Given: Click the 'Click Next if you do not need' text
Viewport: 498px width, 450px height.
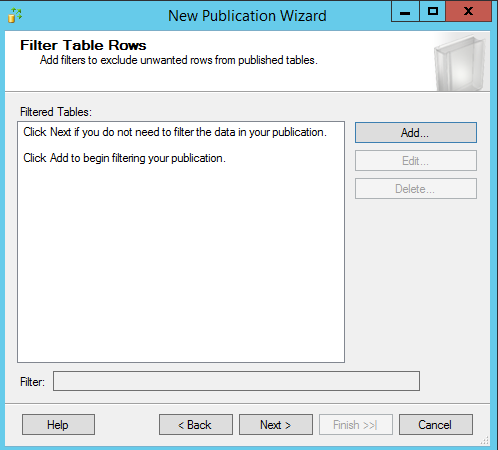Looking at the screenshot, I should tap(175, 132).
